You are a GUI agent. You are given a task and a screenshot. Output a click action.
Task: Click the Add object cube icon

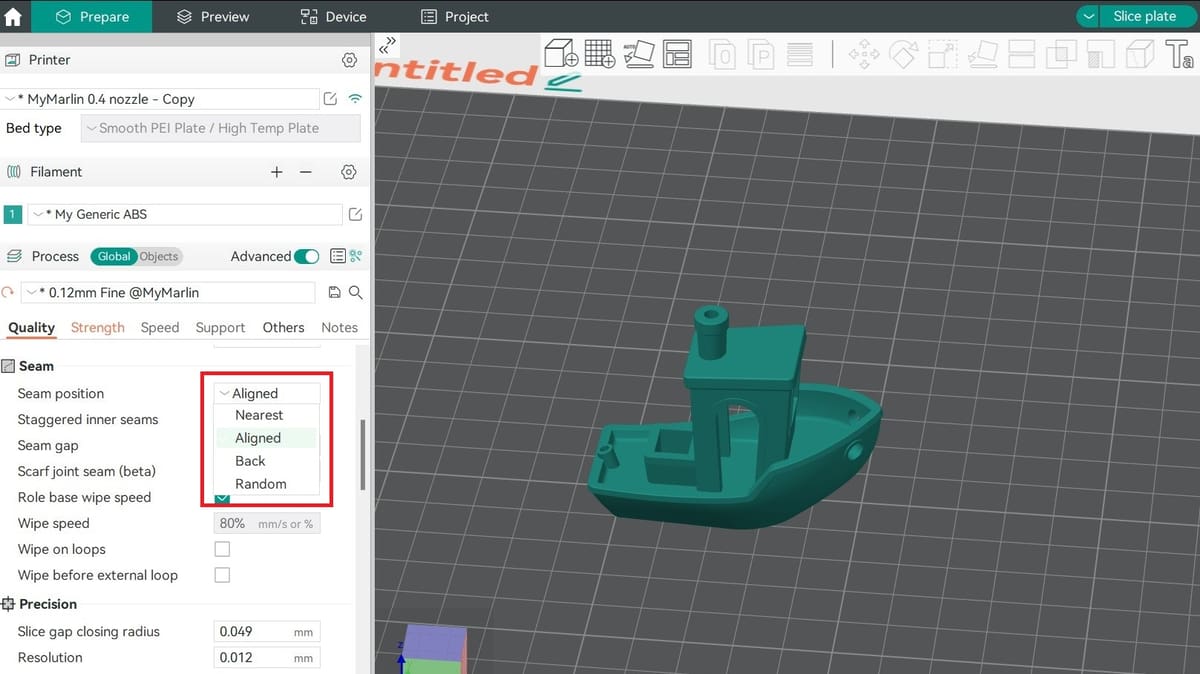[x=560, y=53]
